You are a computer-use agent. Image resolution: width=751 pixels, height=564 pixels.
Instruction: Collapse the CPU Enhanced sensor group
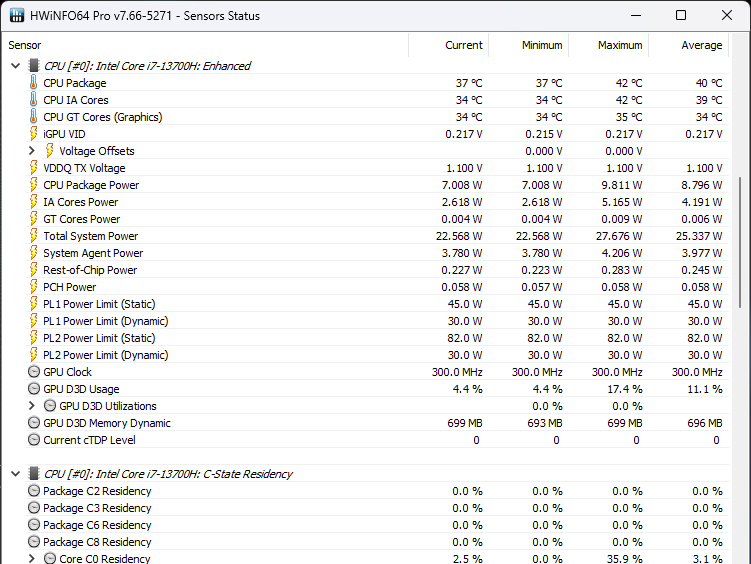pyautogui.click(x=15, y=66)
